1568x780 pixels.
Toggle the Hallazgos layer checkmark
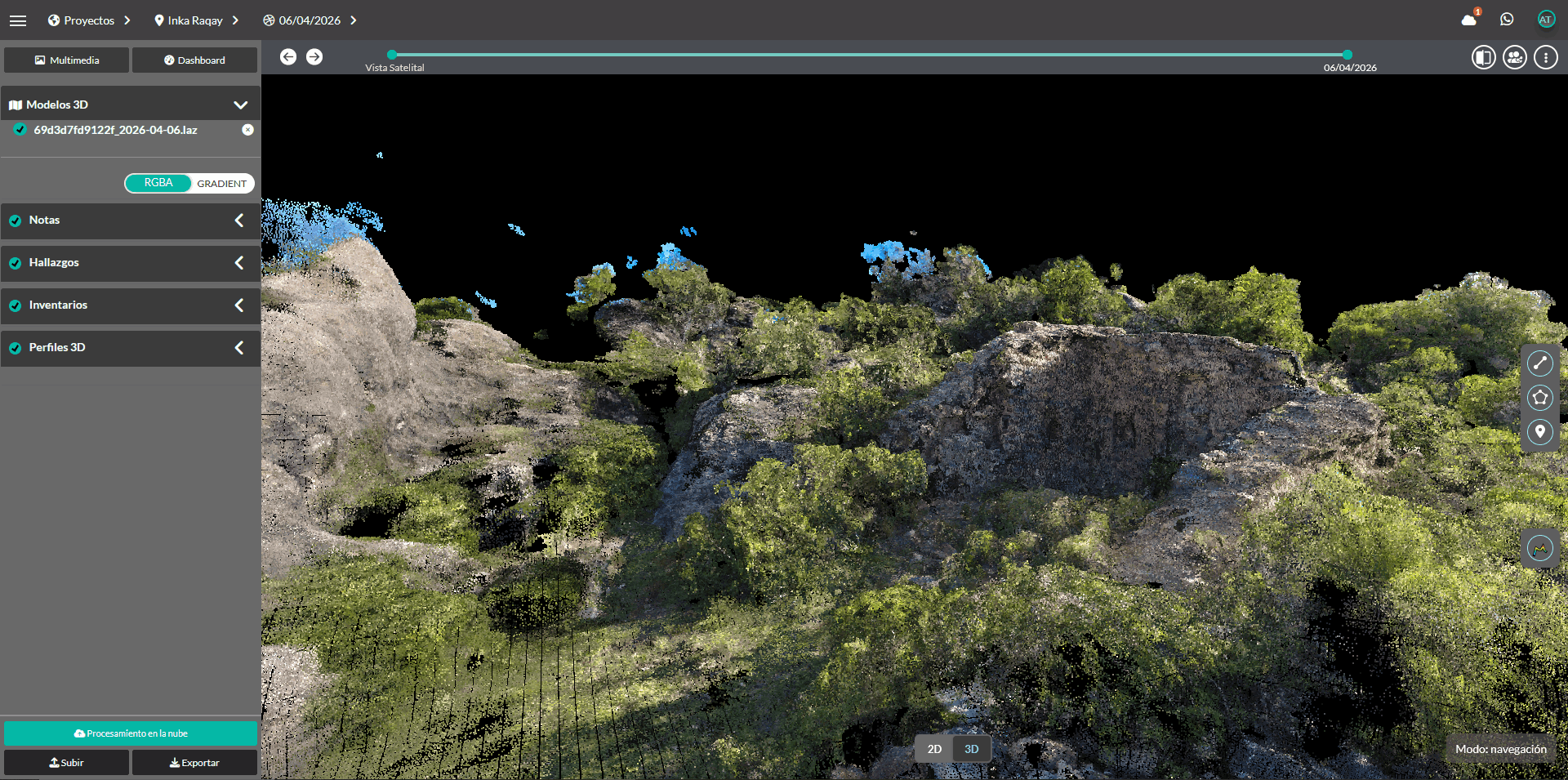click(16, 263)
